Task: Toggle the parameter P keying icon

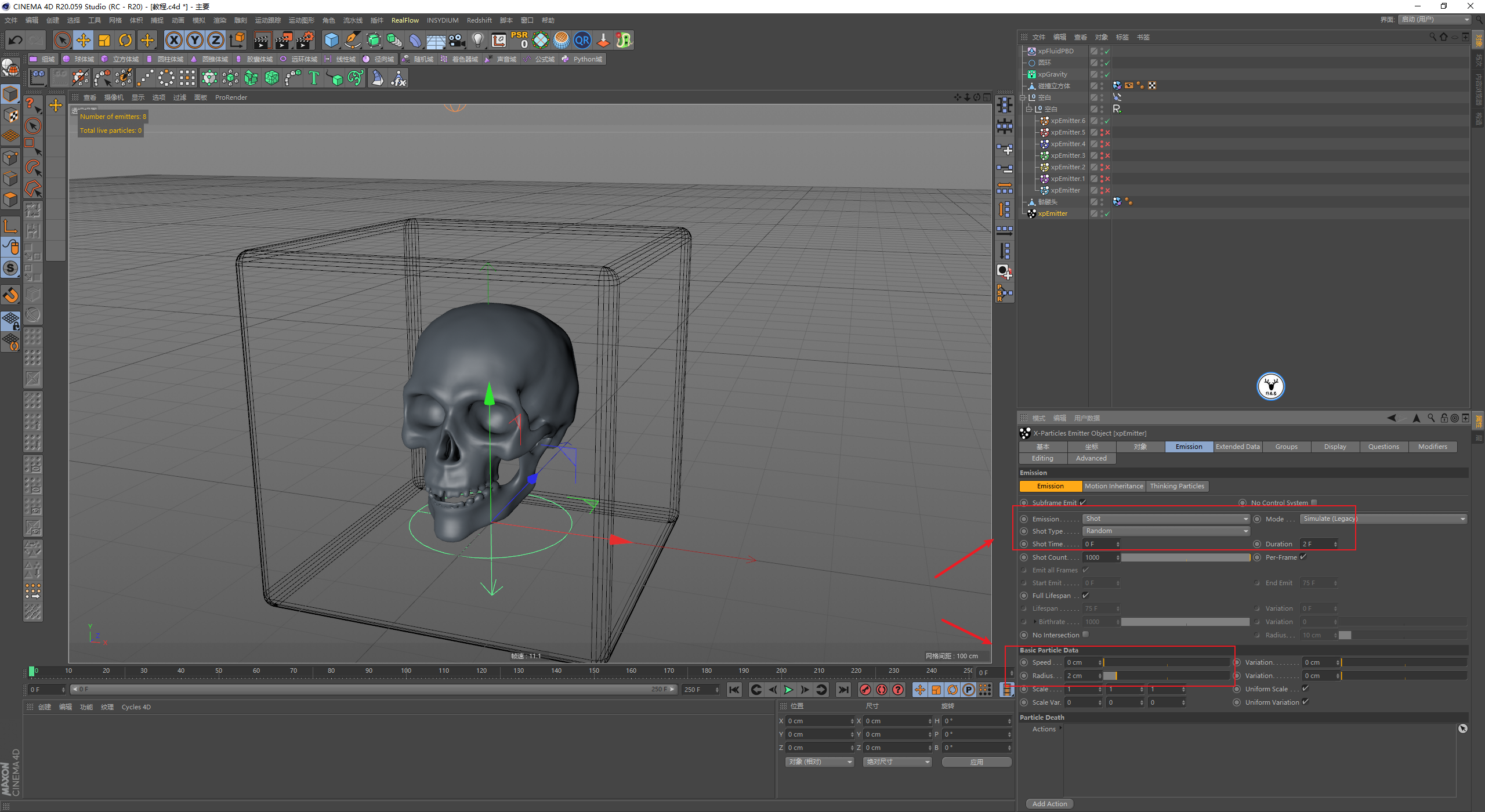Action: (x=969, y=690)
